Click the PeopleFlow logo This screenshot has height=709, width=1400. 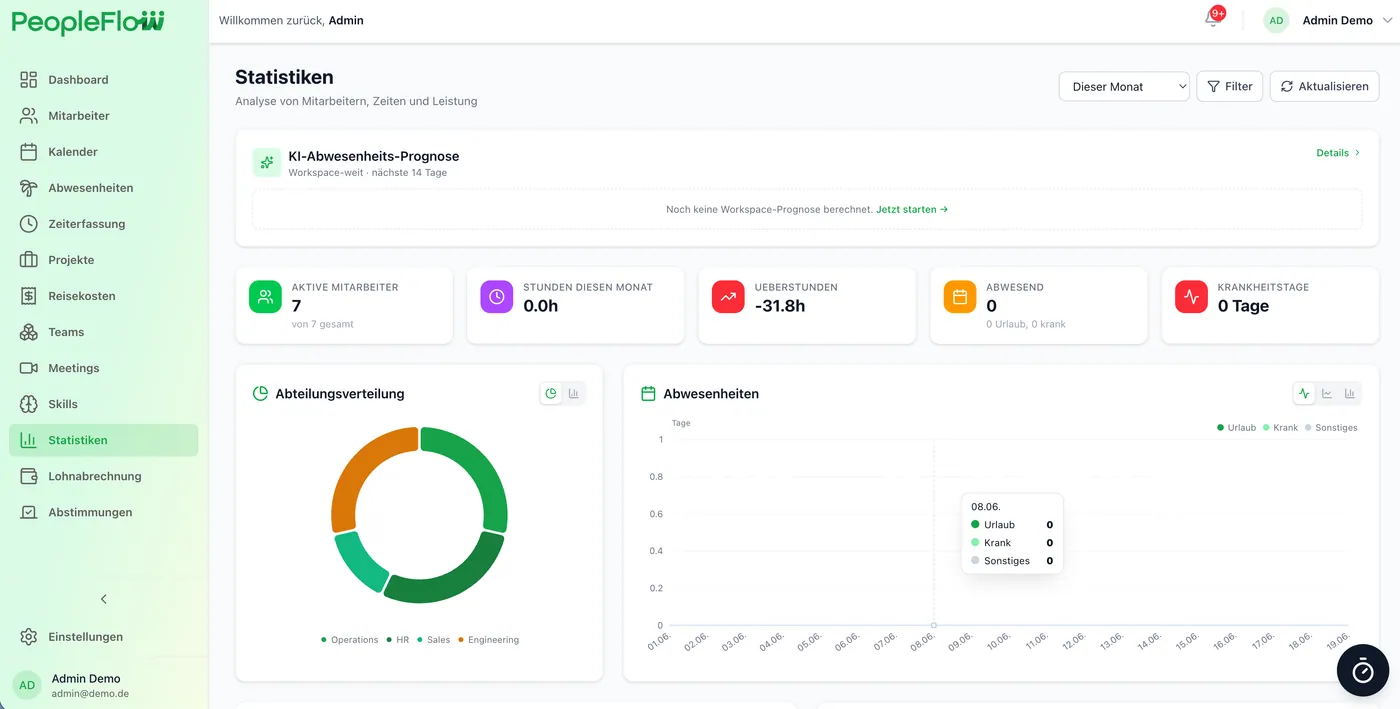point(88,23)
